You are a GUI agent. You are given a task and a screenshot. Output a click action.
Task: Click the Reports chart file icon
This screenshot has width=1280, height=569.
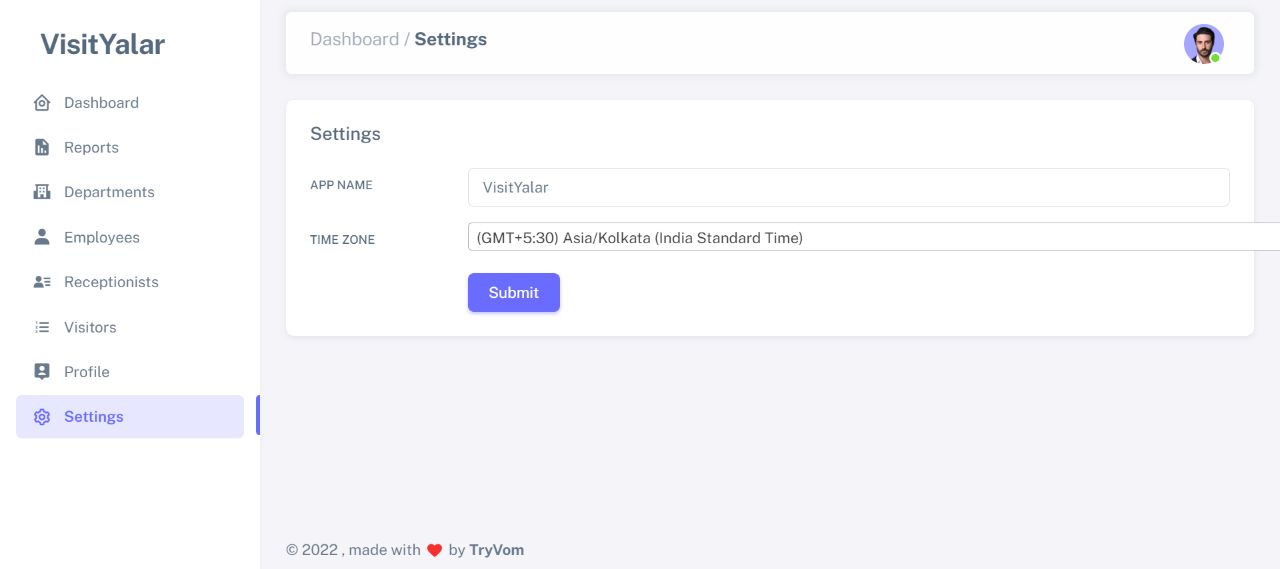coord(42,148)
